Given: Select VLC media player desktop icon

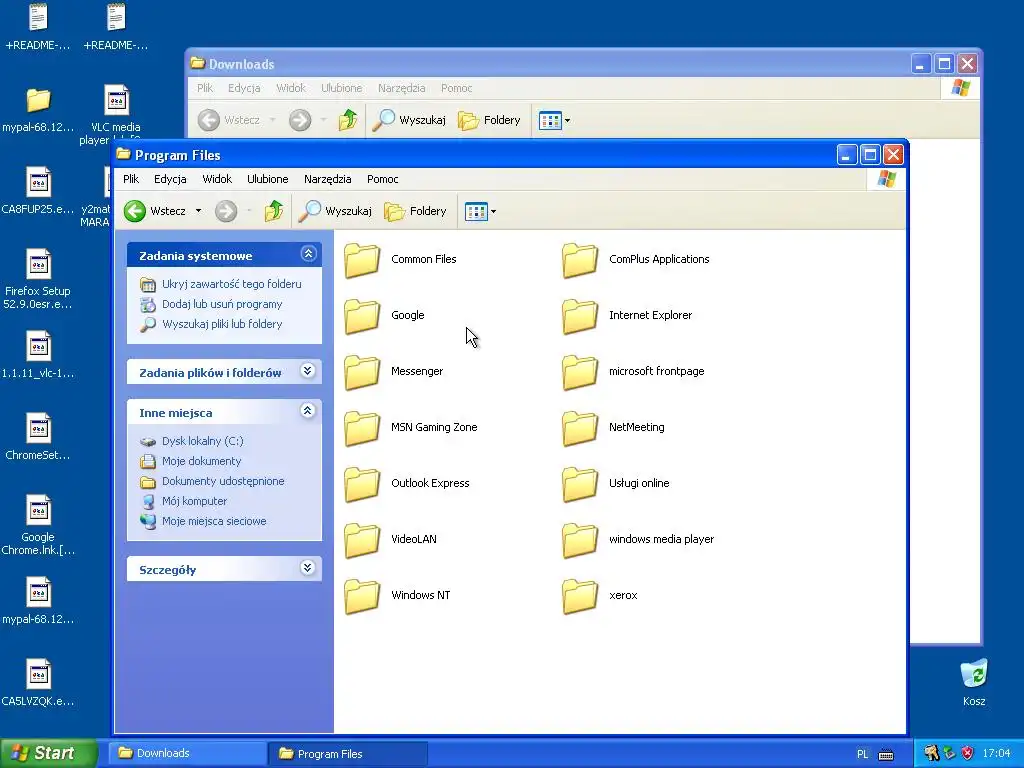Looking at the screenshot, I should (116, 114).
